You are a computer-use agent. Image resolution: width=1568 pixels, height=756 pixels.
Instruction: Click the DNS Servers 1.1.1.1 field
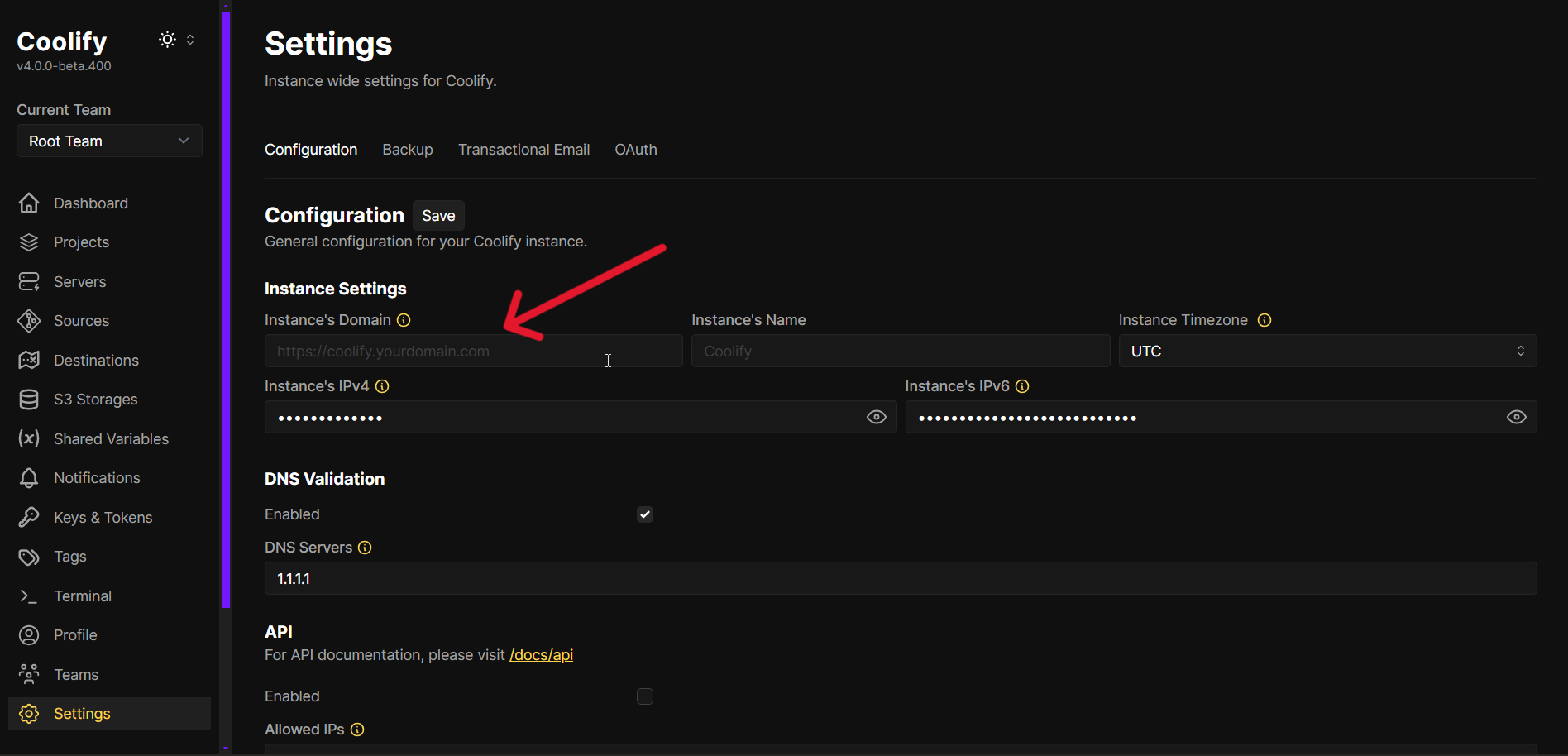pos(901,578)
